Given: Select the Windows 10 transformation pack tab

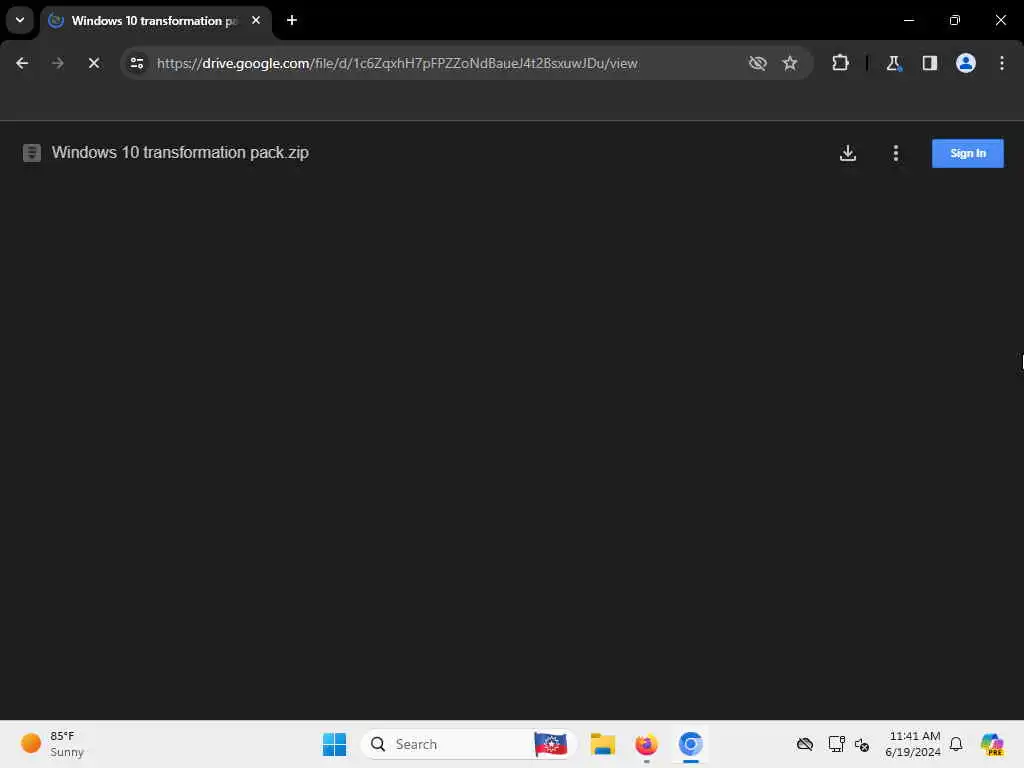Looking at the screenshot, I should [x=157, y=21].
